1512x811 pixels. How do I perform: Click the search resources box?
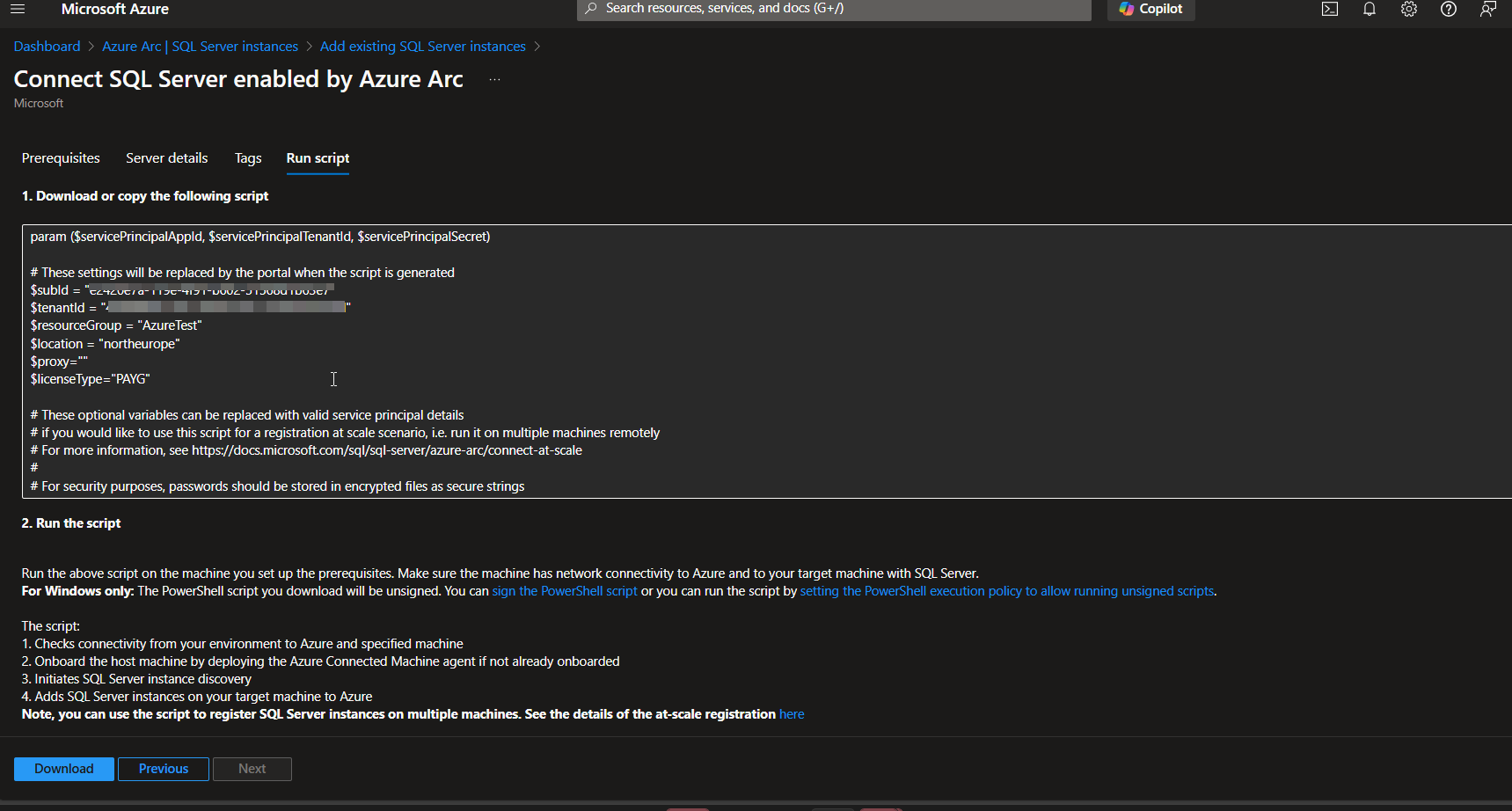pyautogui.click(x=833, y=9)
